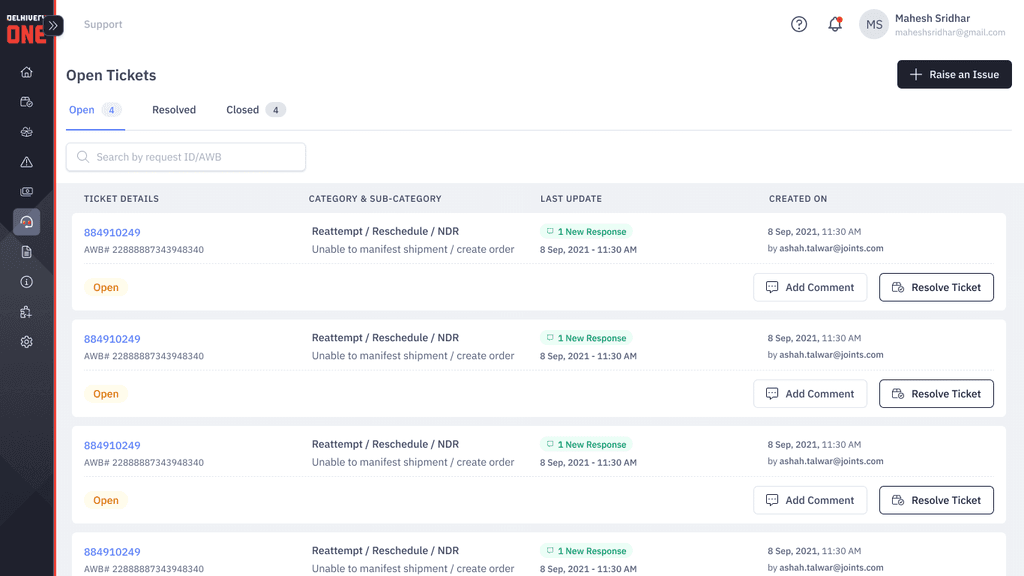
Task: Go to Home in the sidebar
Action: tap(26, 72)
